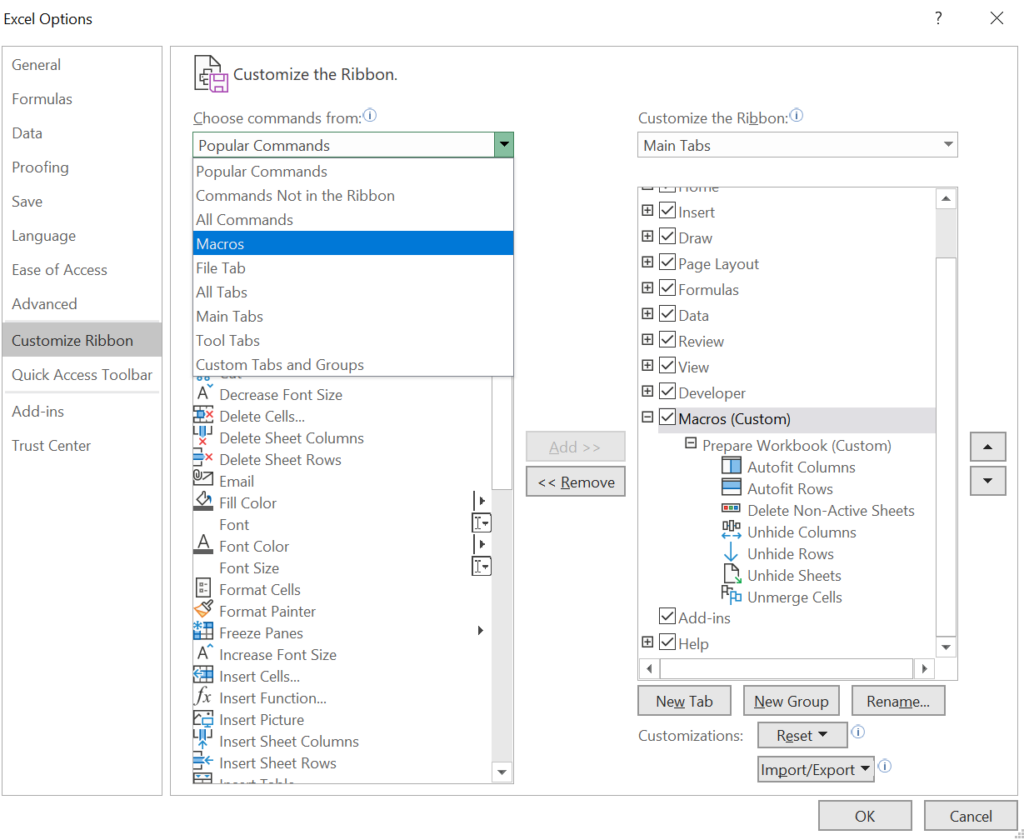Click the Format Painter brush icon

203,610
